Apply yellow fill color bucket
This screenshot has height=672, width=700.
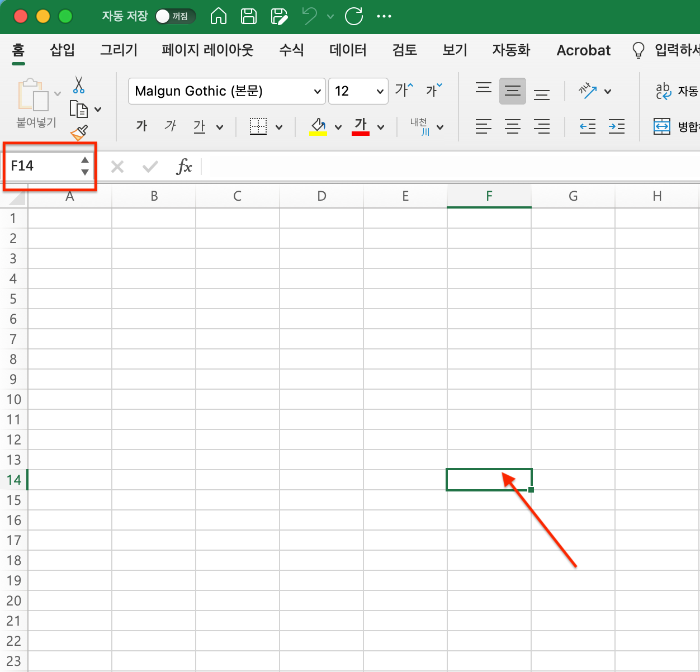click(x=318, y=127)
